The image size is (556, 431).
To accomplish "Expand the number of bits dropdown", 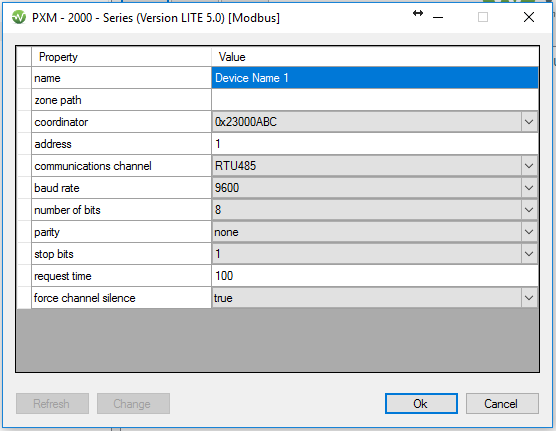I will pyautogui.click(x=529, y=210).
